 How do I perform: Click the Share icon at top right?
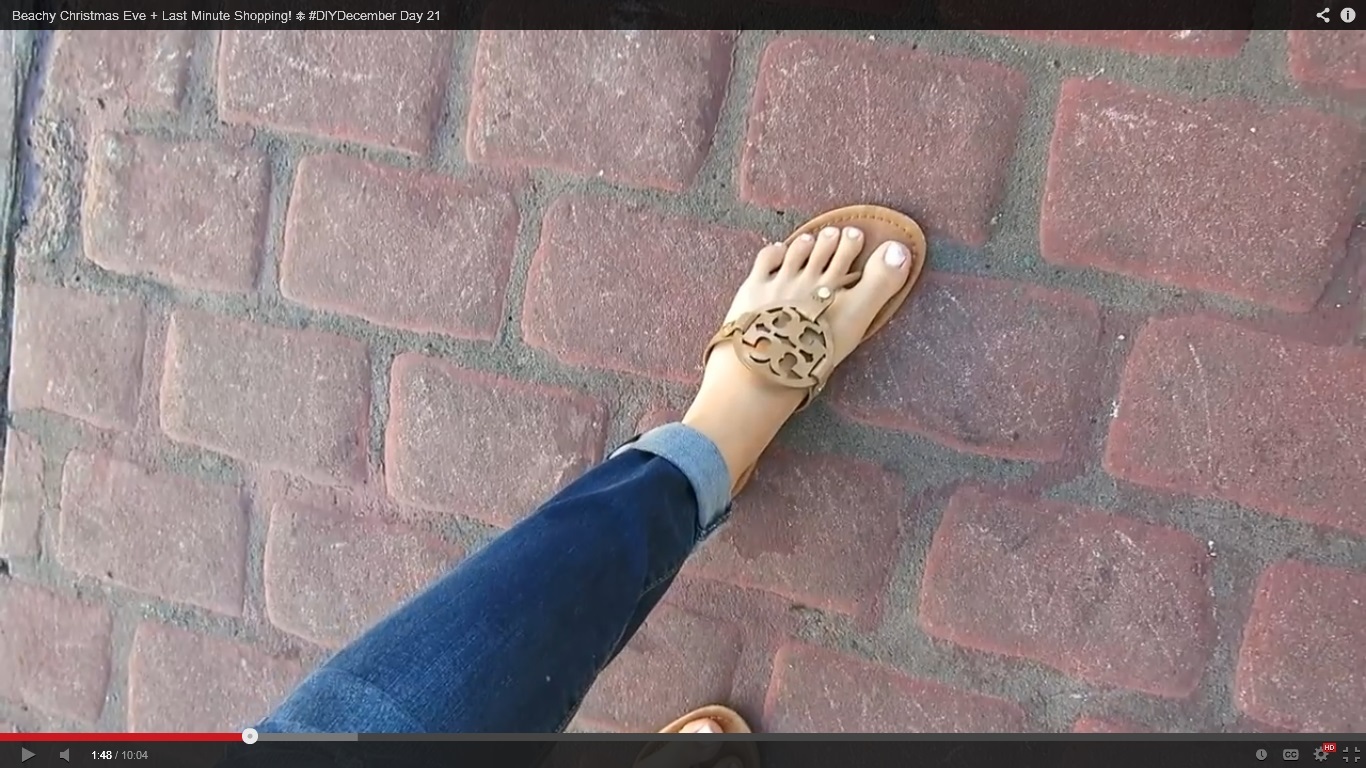[x=1323, y=15]
